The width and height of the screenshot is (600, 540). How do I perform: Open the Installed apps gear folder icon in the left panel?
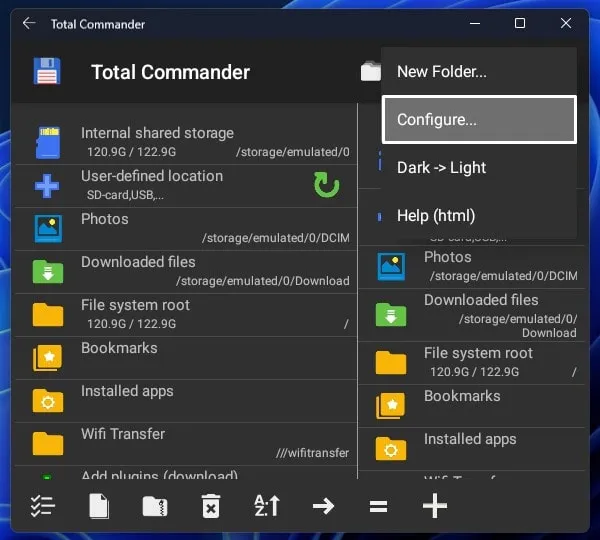(48, 401)
